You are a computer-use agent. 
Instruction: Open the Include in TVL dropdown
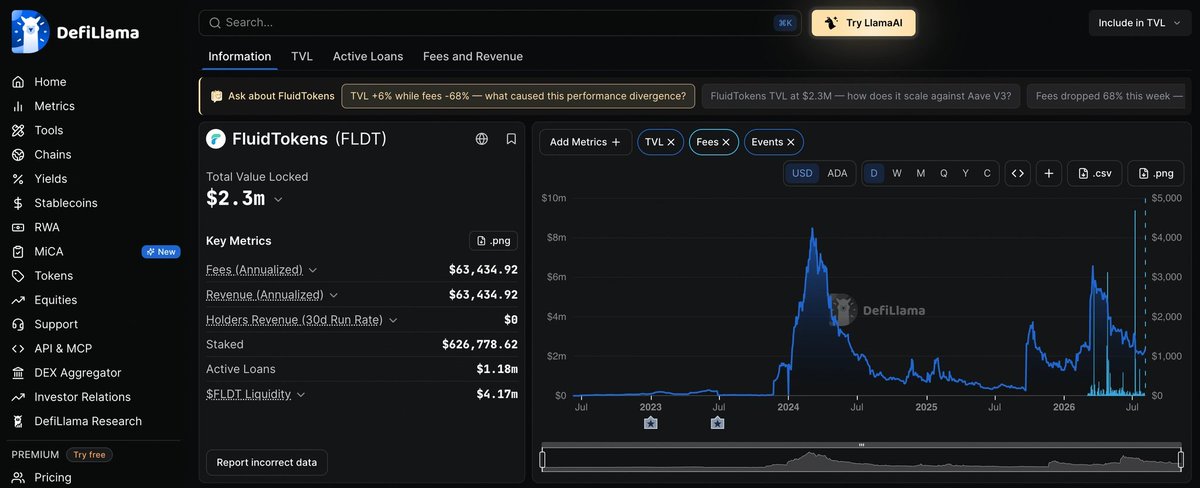tap(1139, 23)
